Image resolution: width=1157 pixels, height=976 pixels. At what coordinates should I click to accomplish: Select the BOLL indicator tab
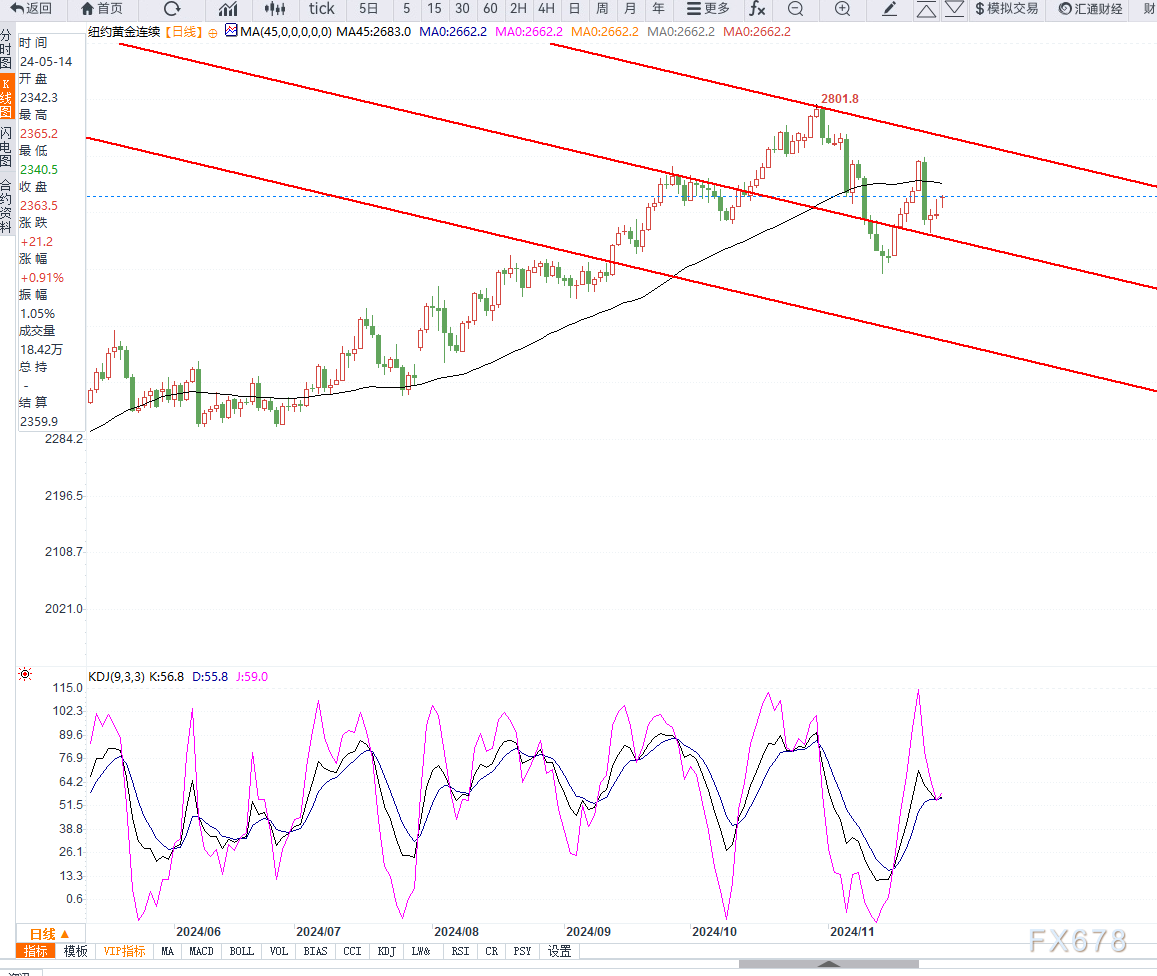pos(241,951)
